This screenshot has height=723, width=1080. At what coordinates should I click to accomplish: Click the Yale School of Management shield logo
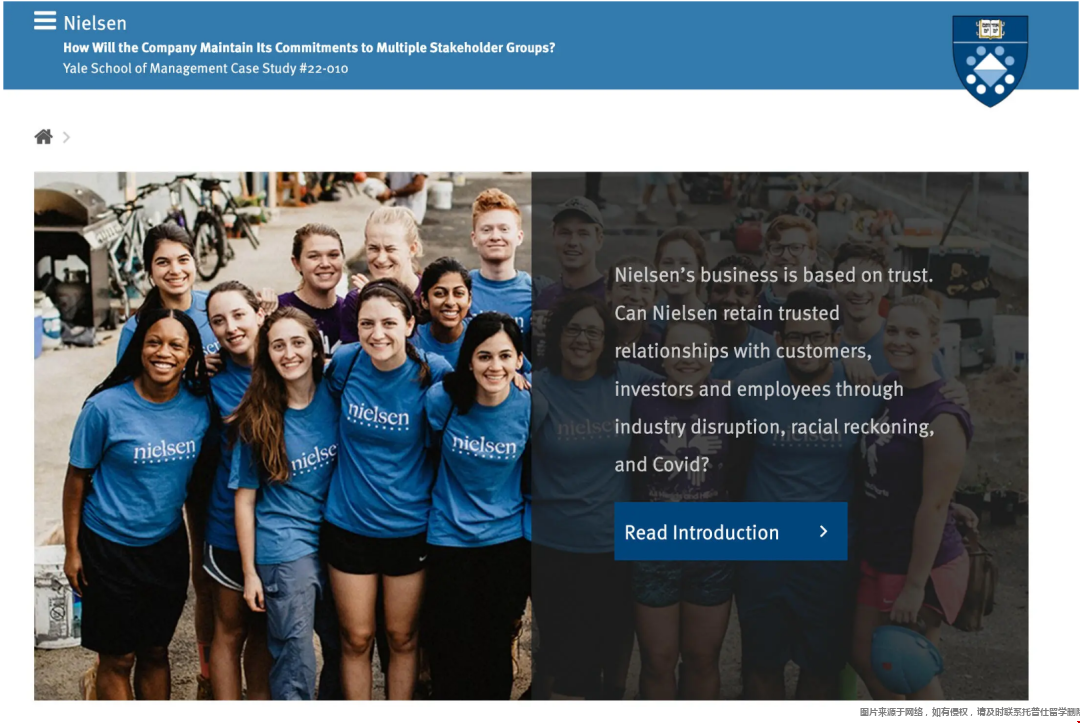coord(990,61)
